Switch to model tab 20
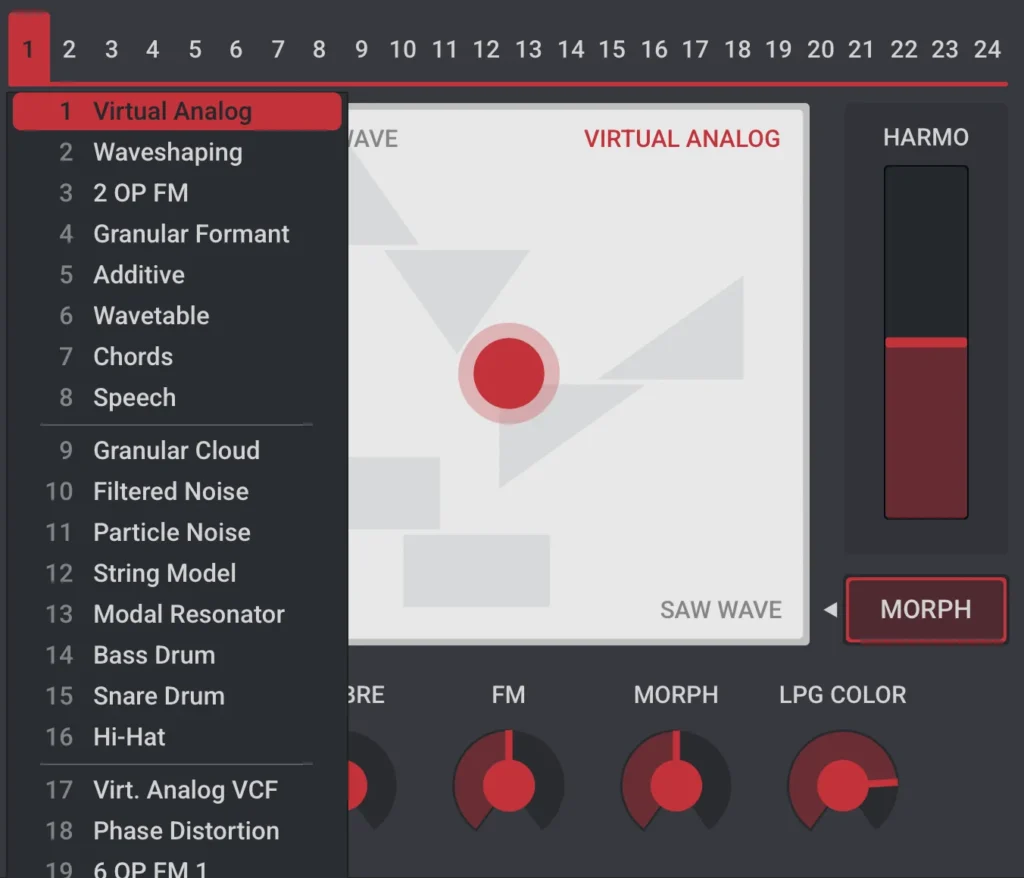This screenshot has height=878, width=1024. coord(820,49)
